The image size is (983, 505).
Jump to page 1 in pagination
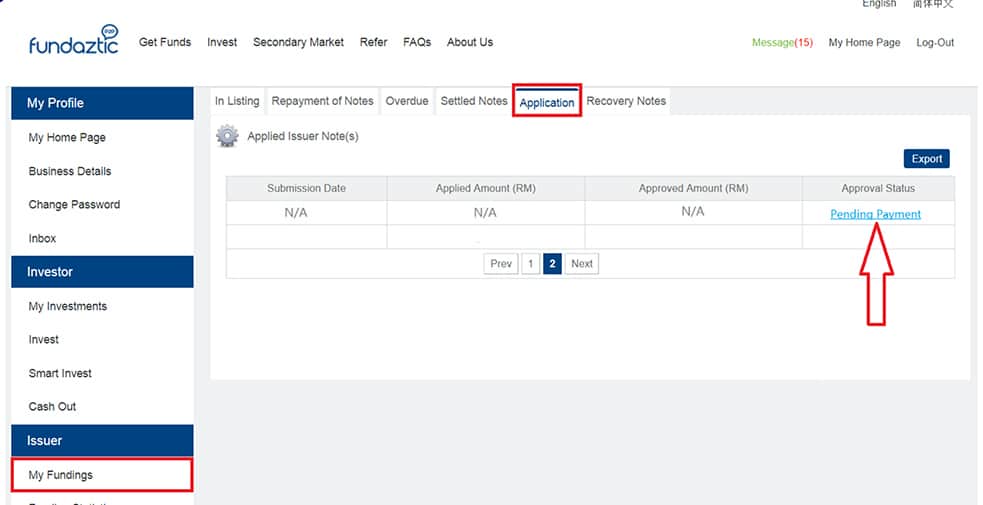[x=531, y=264]
